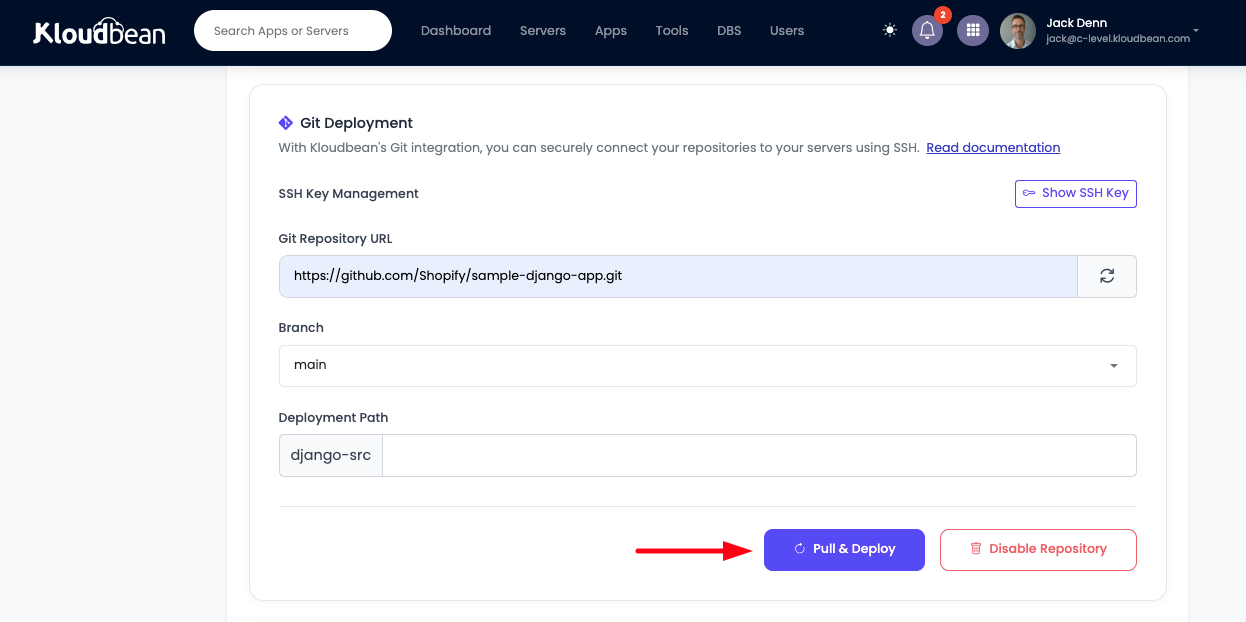Click the circular sync icon on Pull & Deploy

point(799,548)
